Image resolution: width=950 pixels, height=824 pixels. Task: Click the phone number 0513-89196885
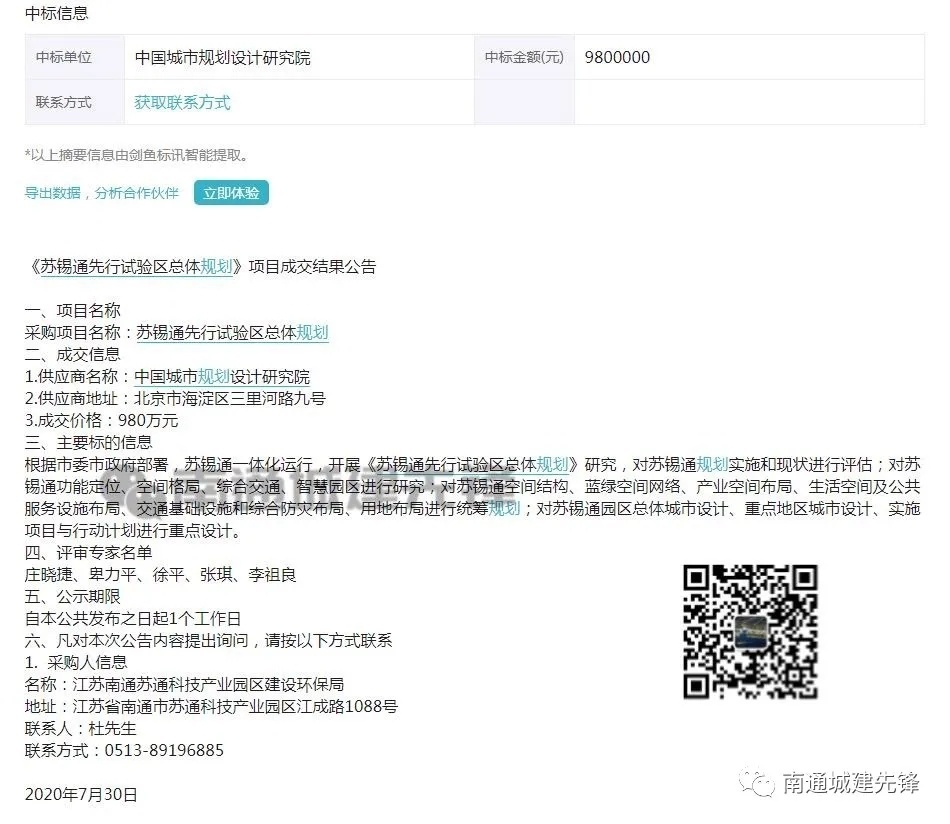point(156,750)
